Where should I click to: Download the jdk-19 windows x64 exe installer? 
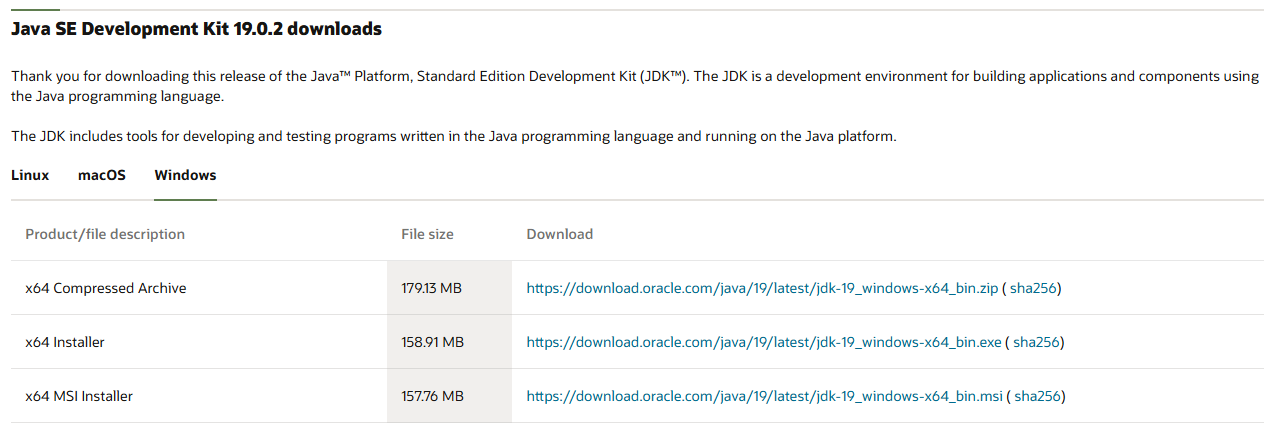click(763, 342)
